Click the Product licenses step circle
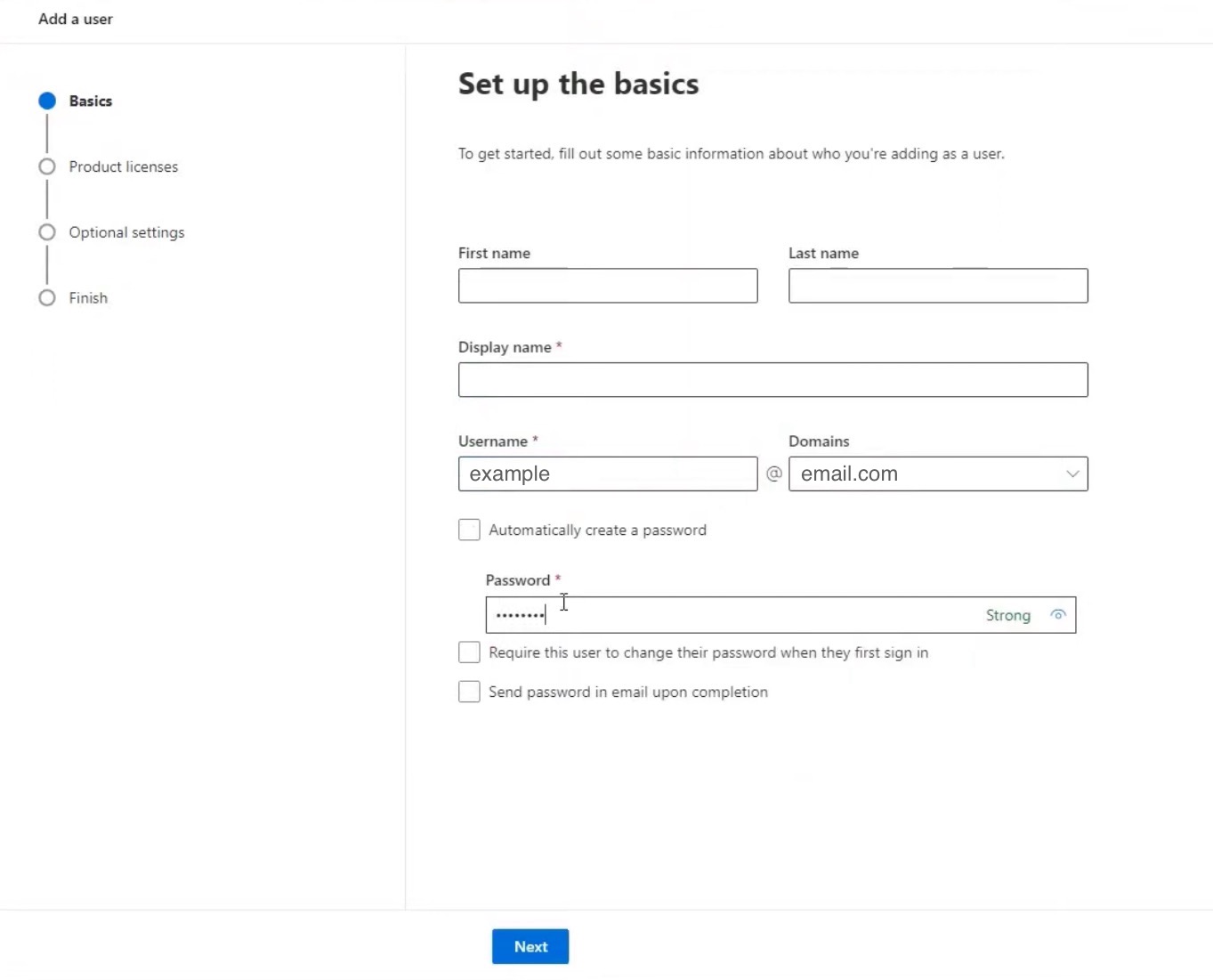 [x=47, y=167]
